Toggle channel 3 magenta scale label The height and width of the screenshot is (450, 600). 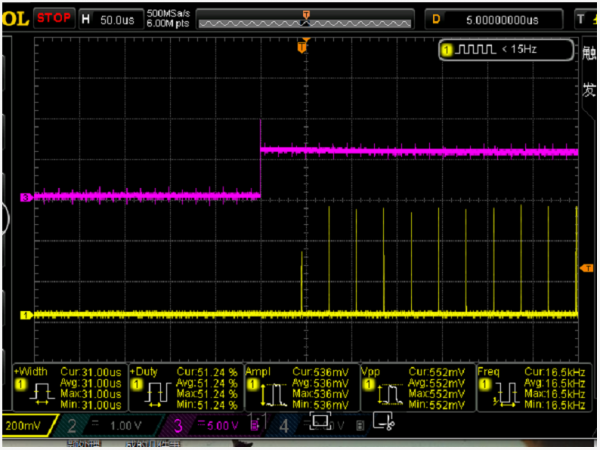205,424
